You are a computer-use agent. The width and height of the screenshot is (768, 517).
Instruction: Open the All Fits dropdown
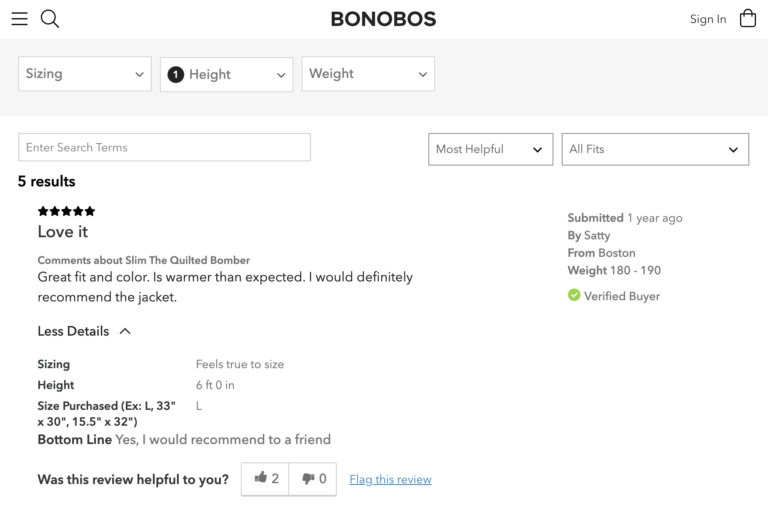654,149
